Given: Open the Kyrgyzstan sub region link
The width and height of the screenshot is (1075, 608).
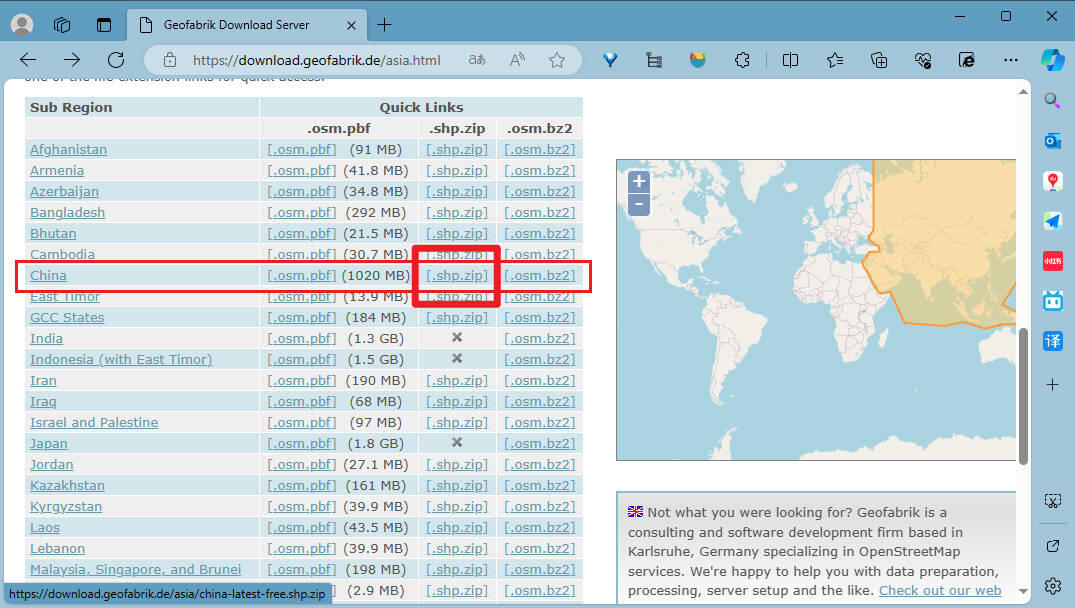Looking at the screenshot, I should point(66,507).
